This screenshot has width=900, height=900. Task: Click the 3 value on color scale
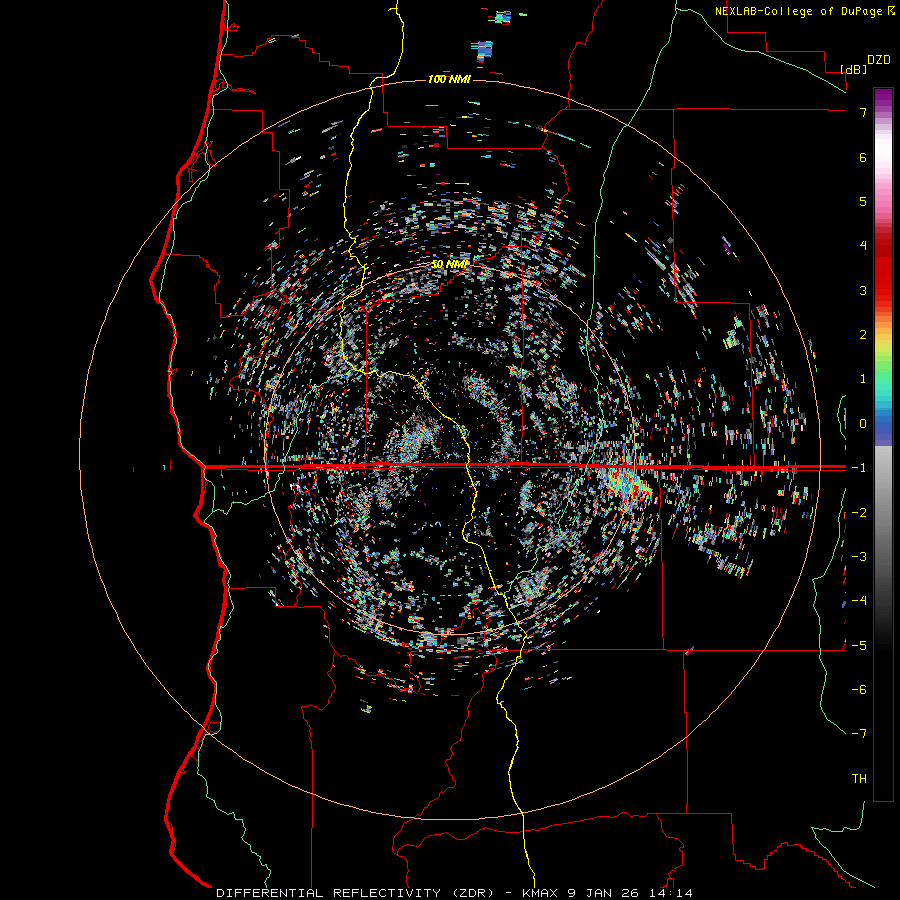(x=863, y=290)
